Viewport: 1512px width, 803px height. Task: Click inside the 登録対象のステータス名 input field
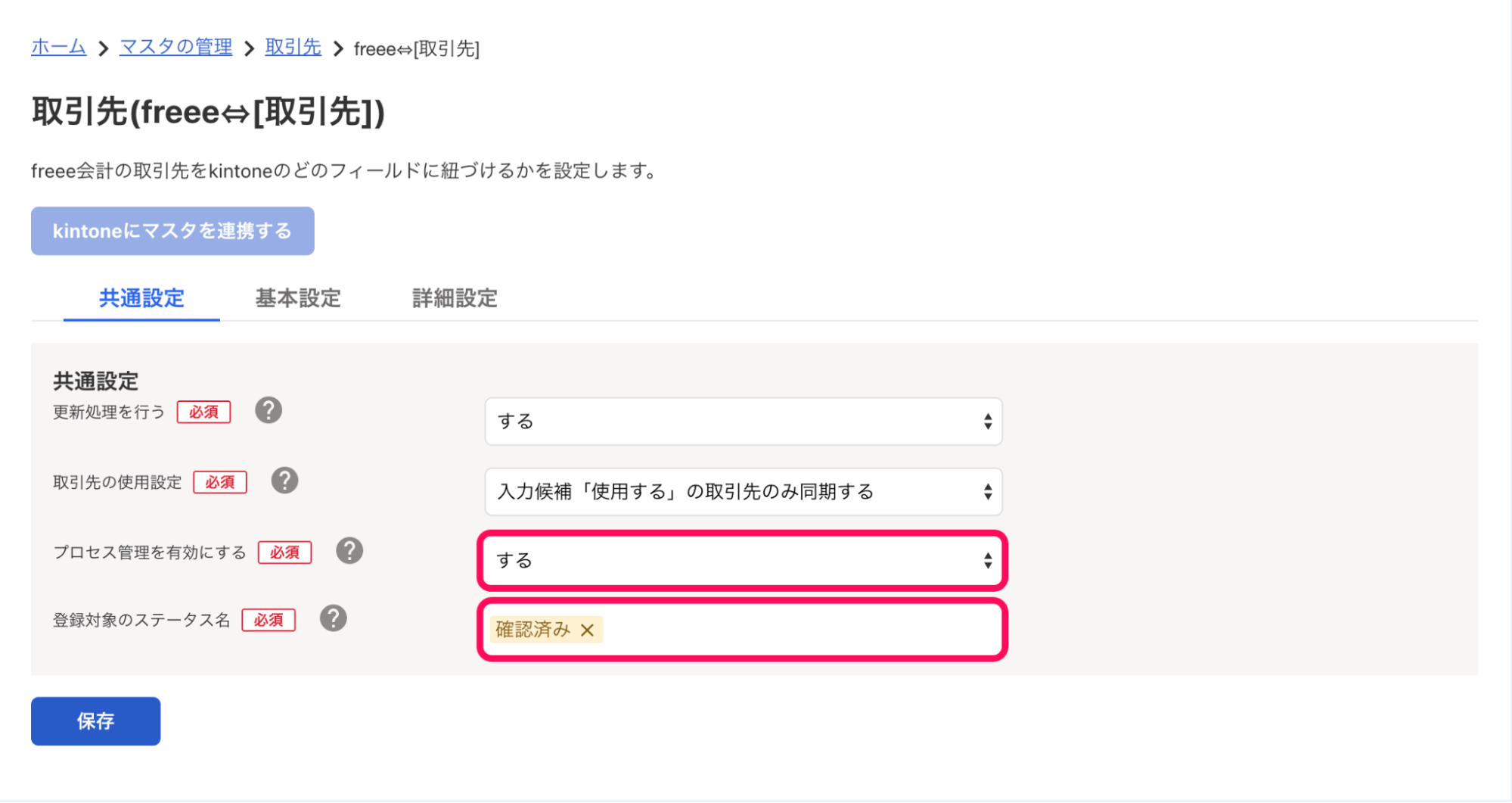coord(794,629)
